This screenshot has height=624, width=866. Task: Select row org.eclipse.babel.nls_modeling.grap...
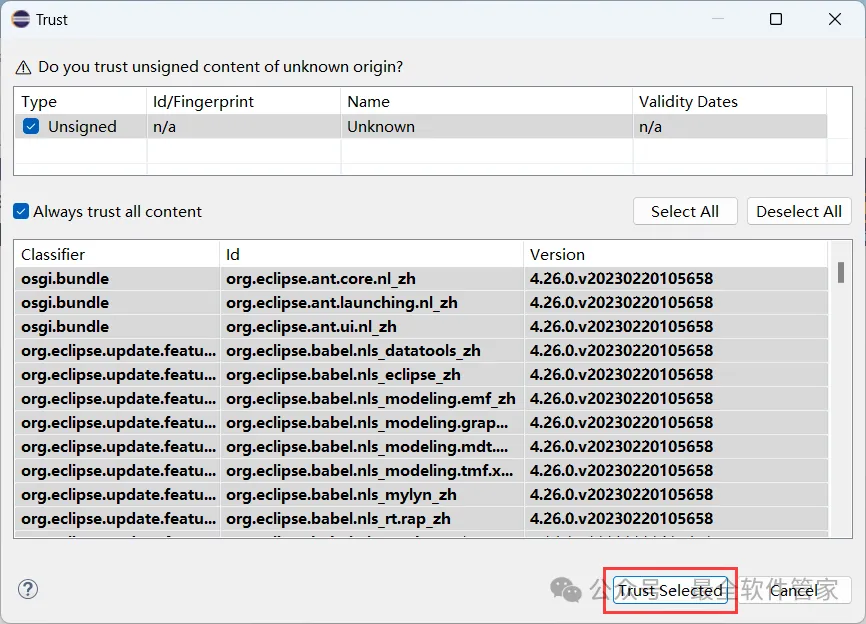[x=421, y=422]
